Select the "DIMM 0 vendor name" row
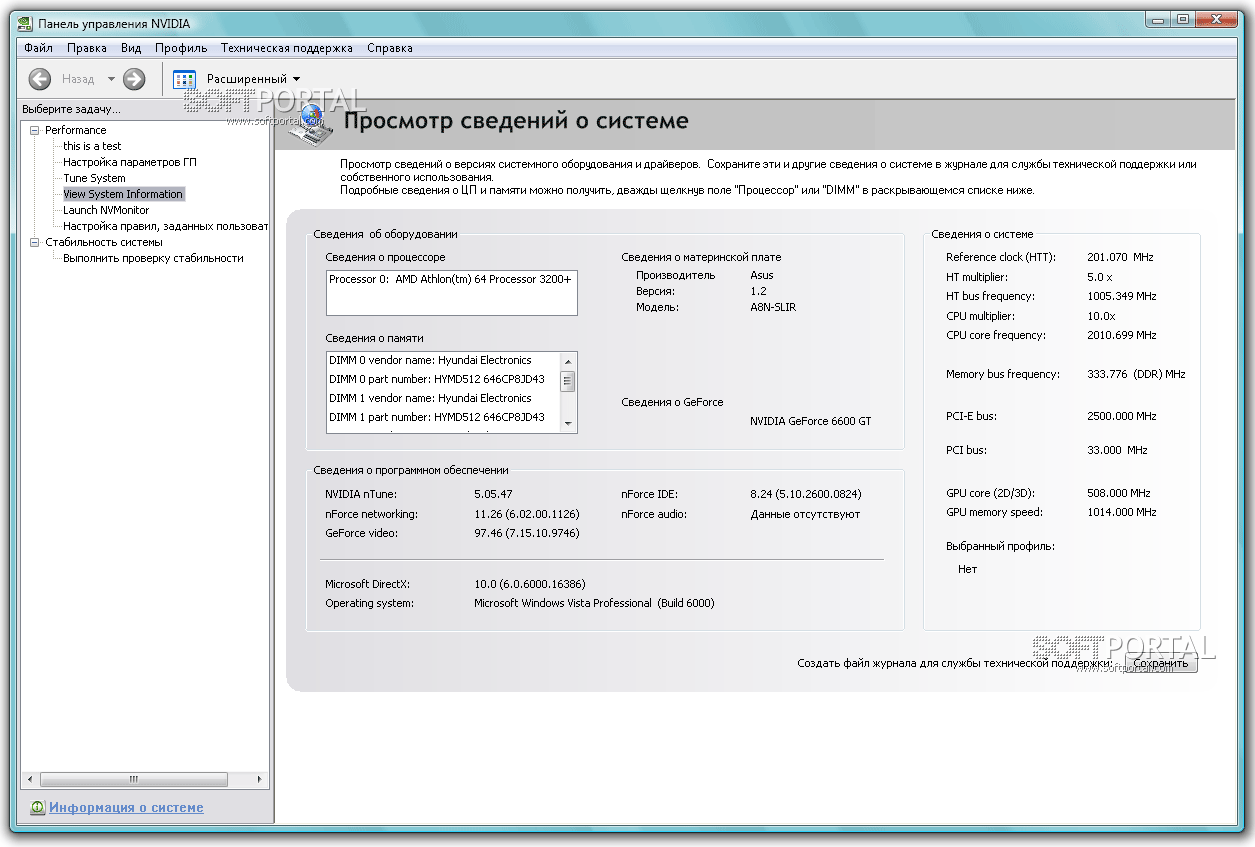This screenshot has height=847, width=1255. (x=443, y=360)
